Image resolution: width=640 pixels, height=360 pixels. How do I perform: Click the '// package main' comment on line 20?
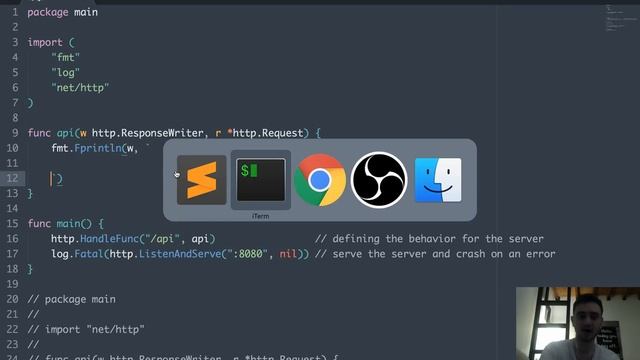71,299
